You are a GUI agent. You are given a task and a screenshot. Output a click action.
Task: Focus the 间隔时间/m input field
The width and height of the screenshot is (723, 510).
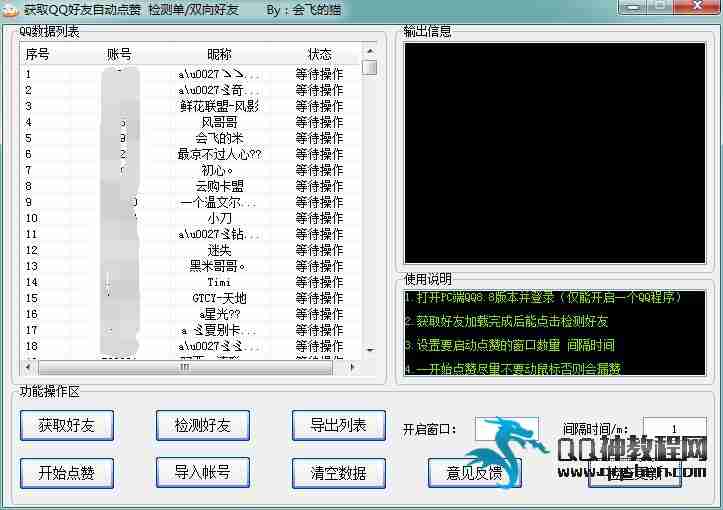675,429
